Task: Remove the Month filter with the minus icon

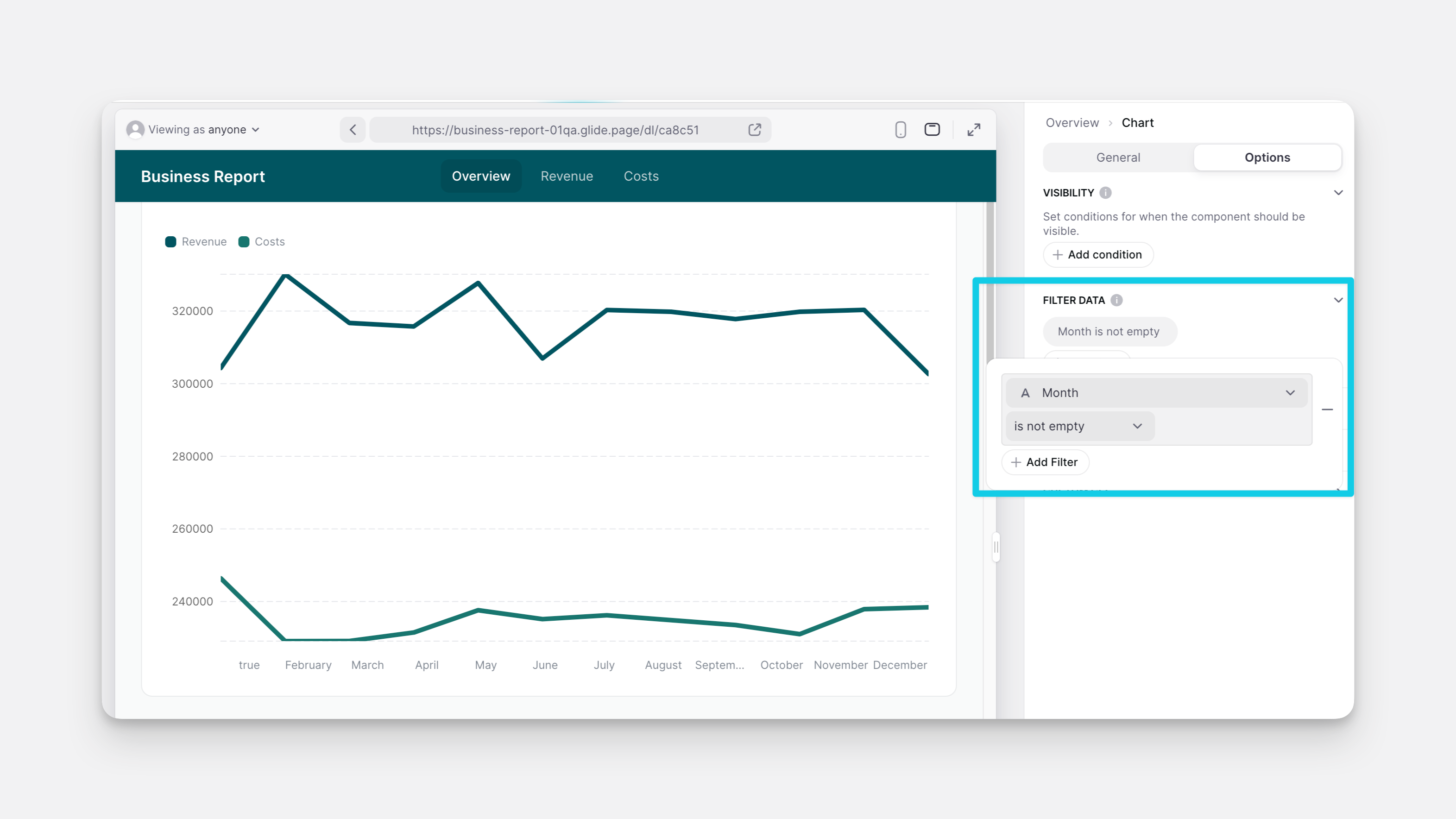Action: tap(1328, 409)
